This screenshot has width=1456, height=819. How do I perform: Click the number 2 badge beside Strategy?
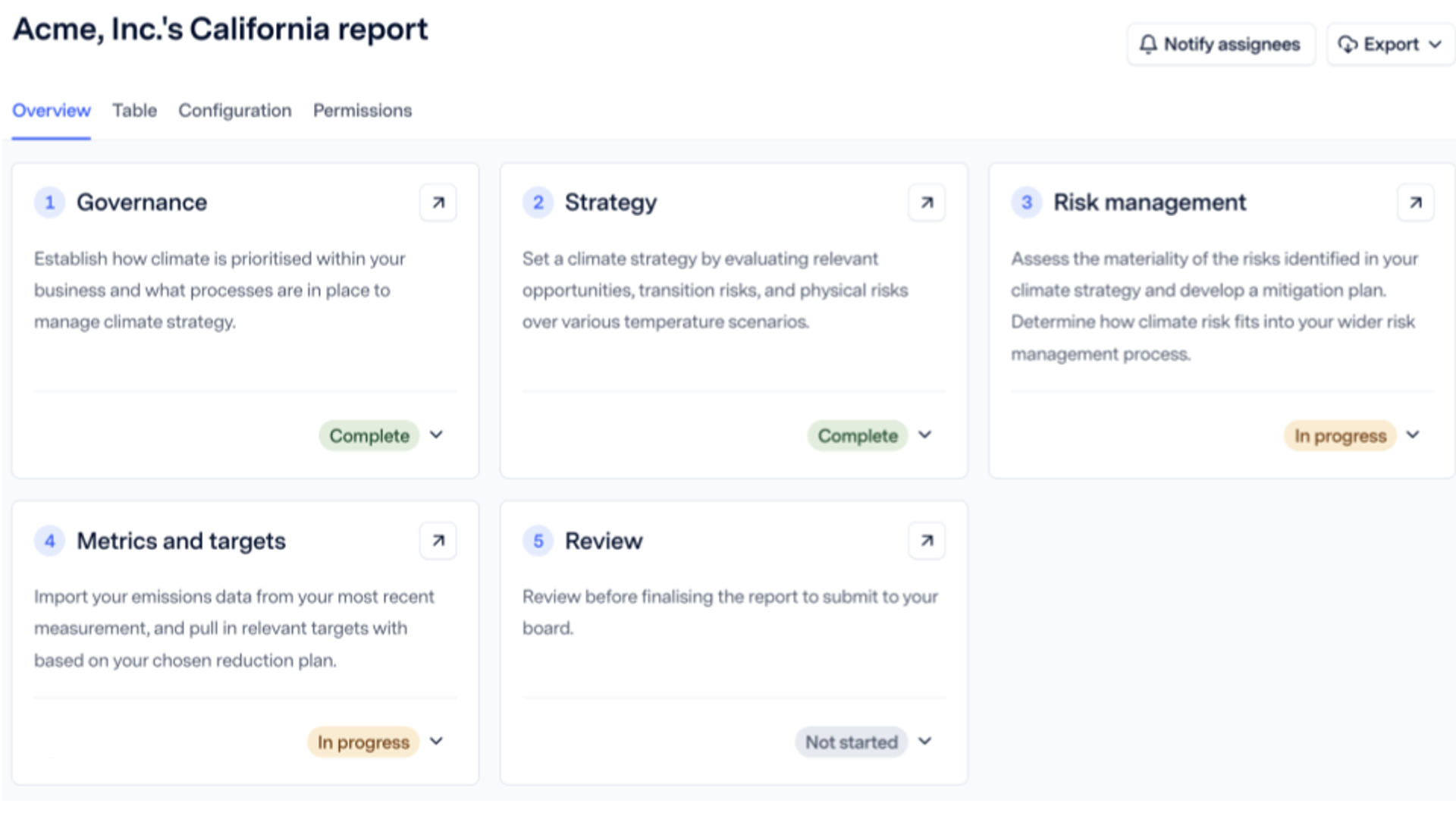pos(538,202)
